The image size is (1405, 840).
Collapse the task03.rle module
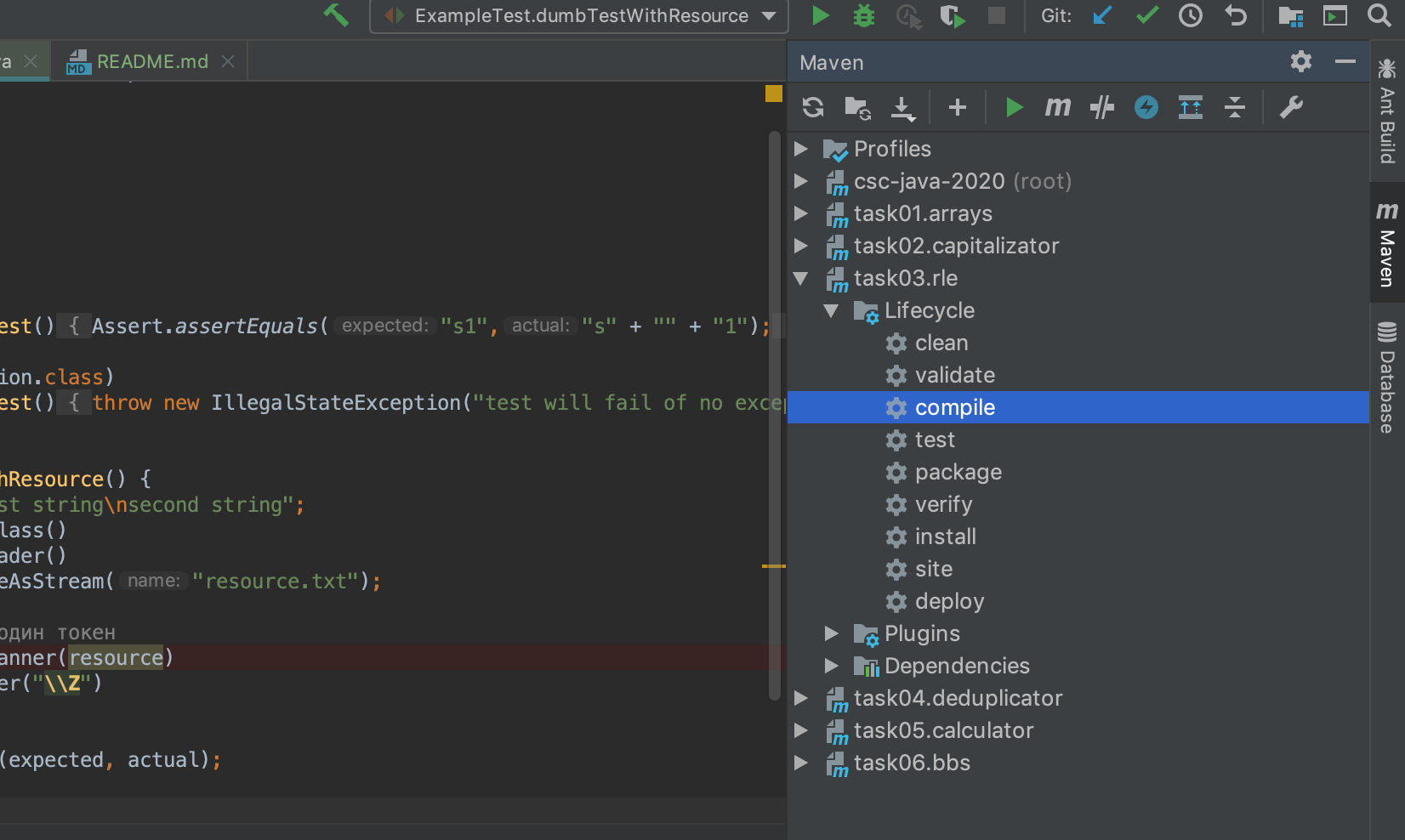[800, 278]
